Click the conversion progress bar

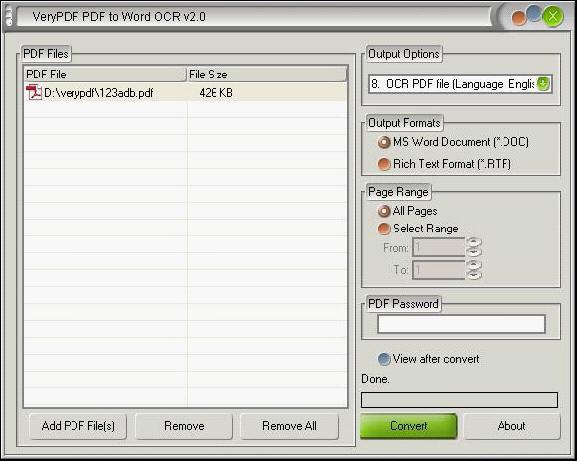tap(459, 400)
